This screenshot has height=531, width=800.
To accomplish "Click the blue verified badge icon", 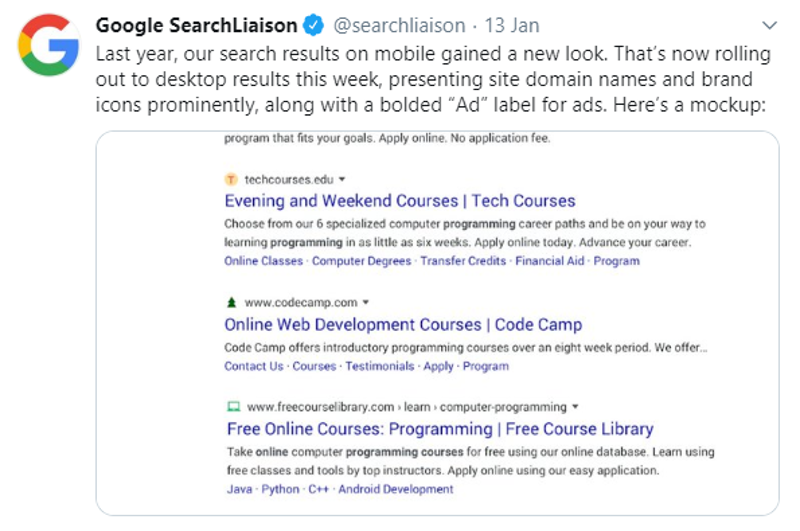I will tap(313, 25).
